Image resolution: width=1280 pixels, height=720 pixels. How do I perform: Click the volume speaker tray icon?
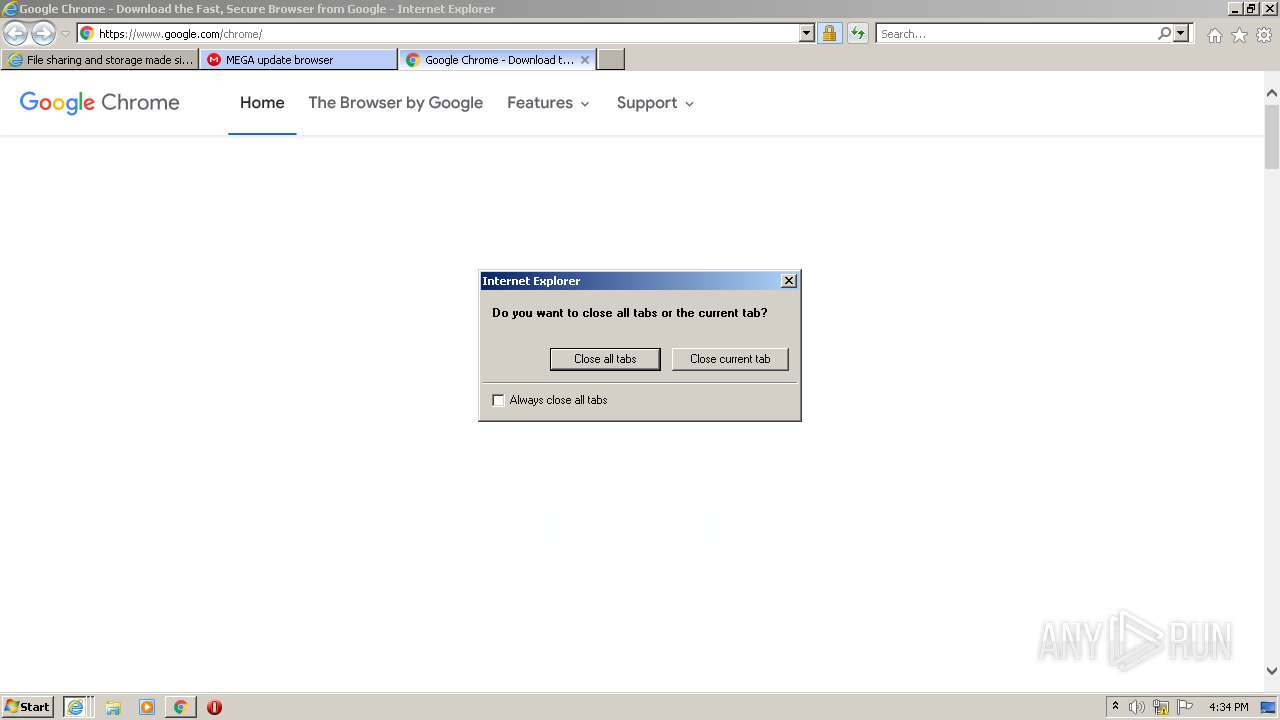pyautogui.click(x=1137, y=707)
